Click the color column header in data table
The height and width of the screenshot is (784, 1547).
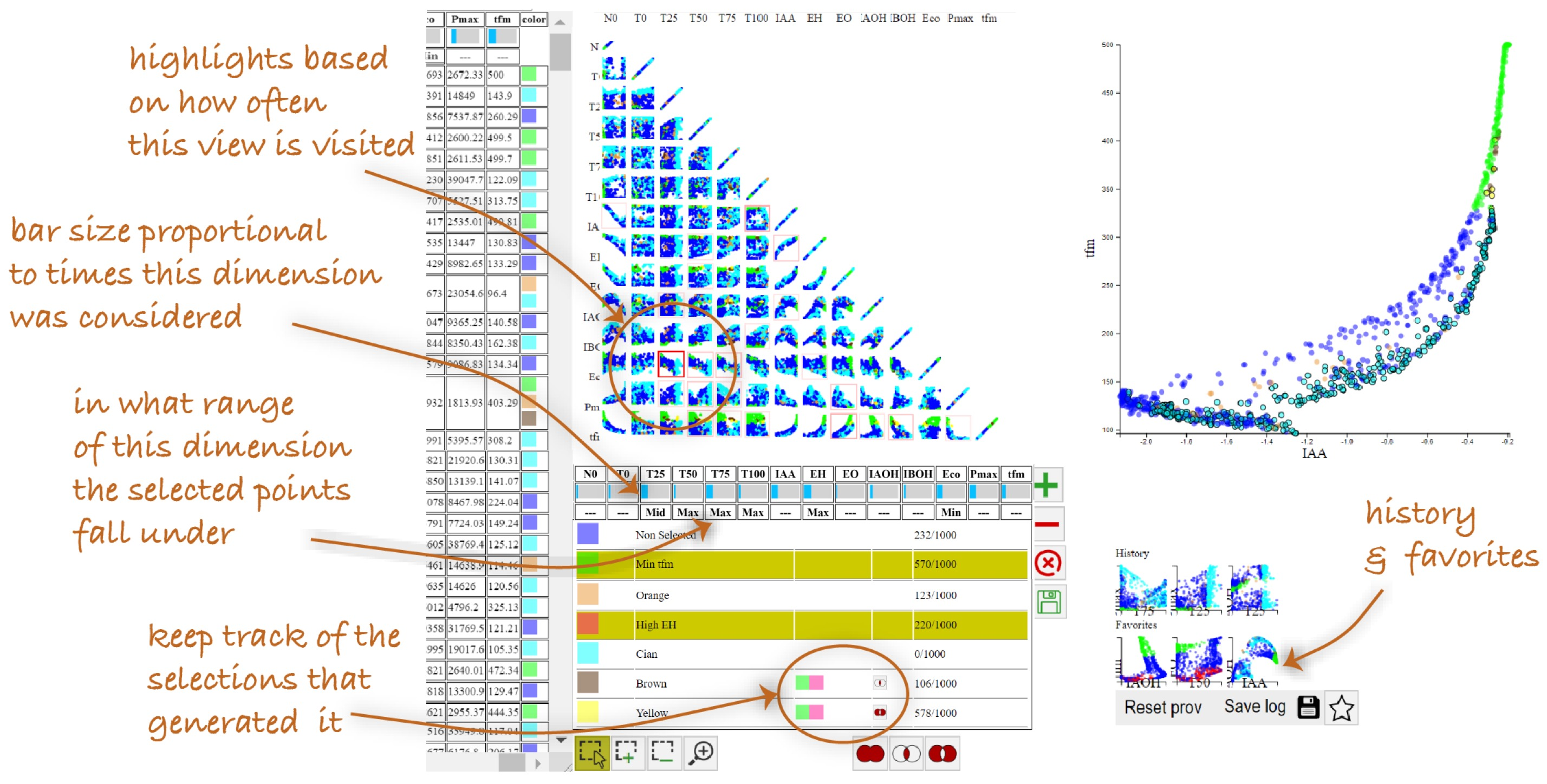click(x=534, y=20)
